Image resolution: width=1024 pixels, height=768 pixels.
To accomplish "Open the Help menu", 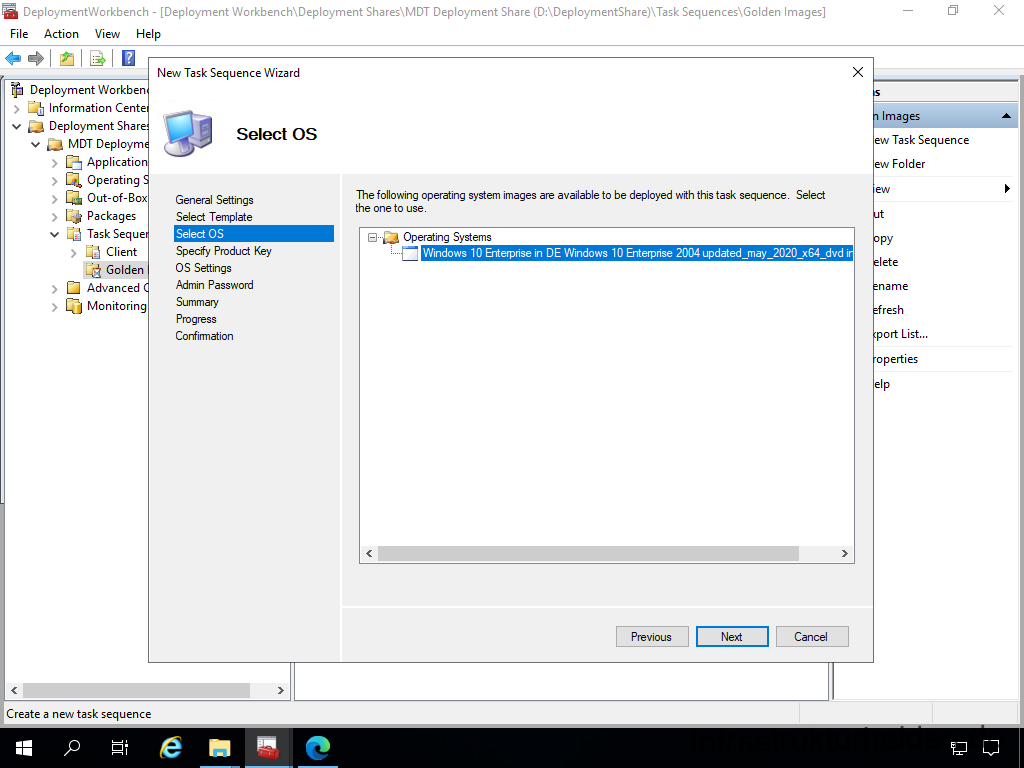I will coord(148,34).
